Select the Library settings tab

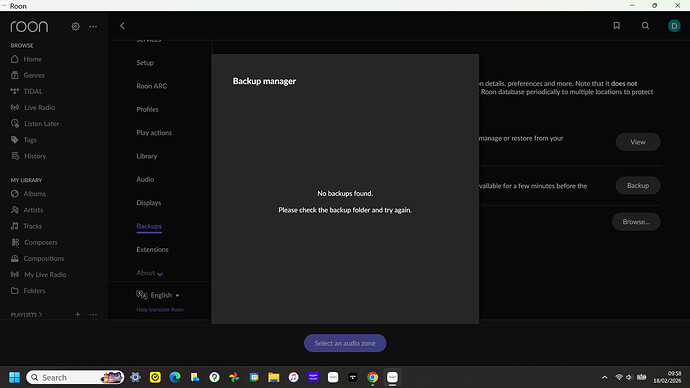coord(147,156)
